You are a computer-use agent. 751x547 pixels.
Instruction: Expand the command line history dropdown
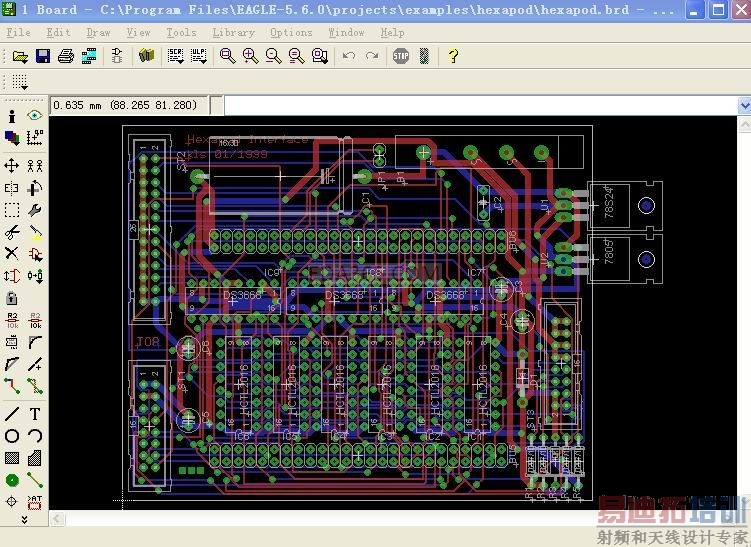pos(744,105)
